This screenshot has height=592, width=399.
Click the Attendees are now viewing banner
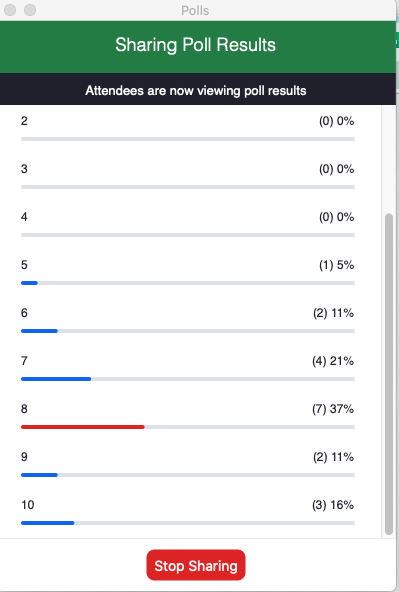pos(196,91)
